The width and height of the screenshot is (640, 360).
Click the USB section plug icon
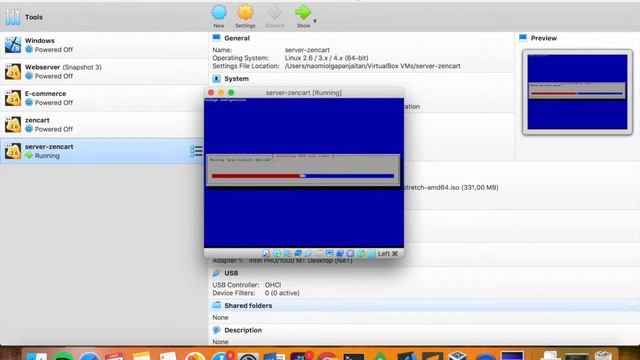coord(216,273)
